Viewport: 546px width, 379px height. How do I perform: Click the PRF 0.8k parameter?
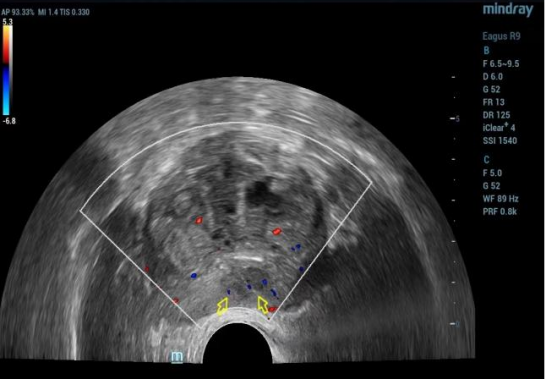tap(500, 211)
